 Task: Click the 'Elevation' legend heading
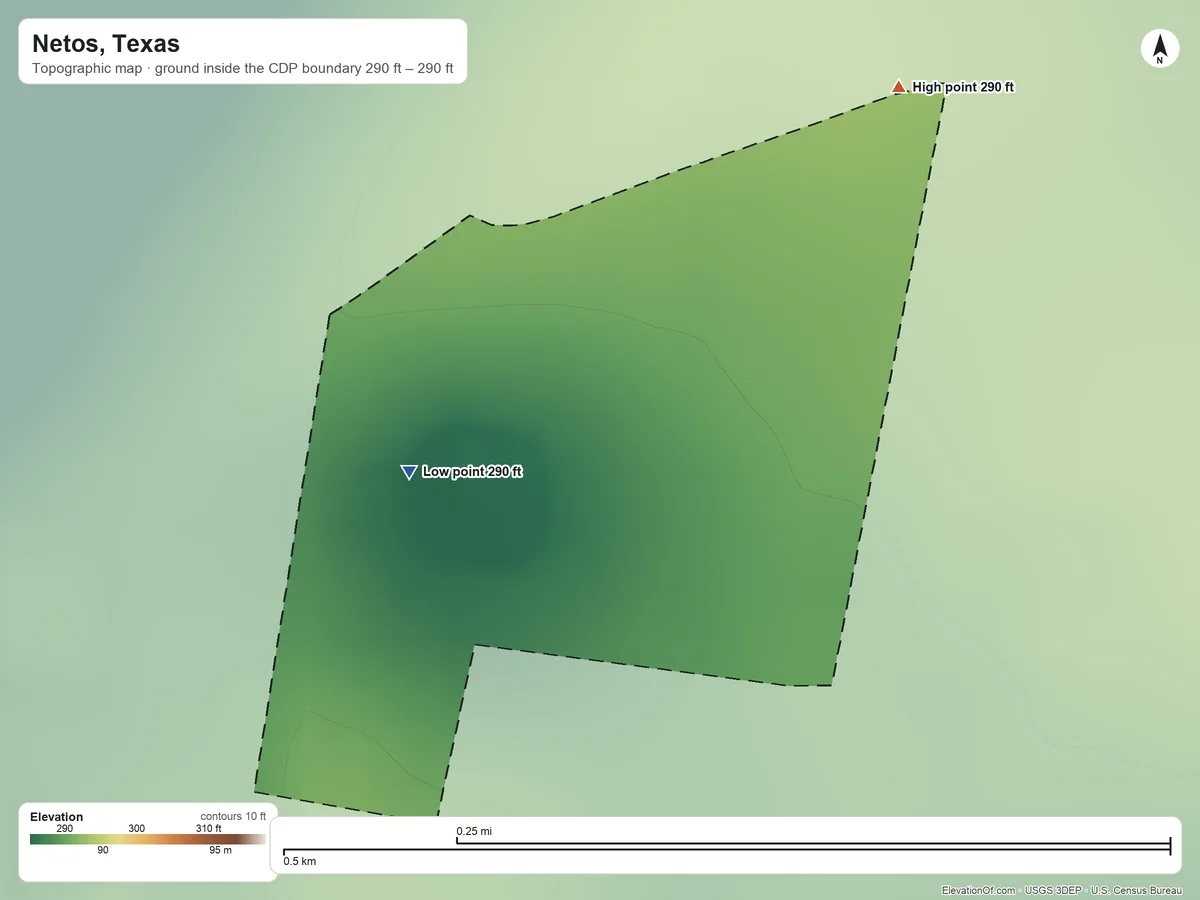[x=57, y=817]
